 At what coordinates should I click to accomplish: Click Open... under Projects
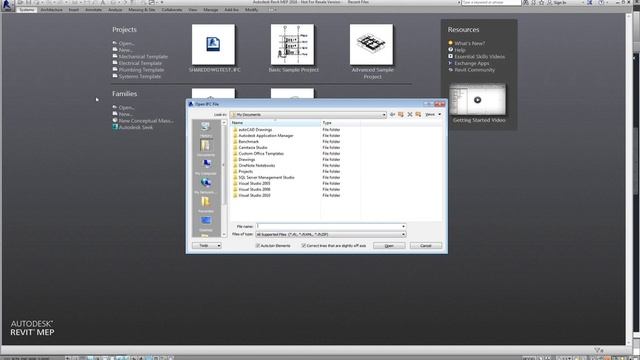click(127, 43)
